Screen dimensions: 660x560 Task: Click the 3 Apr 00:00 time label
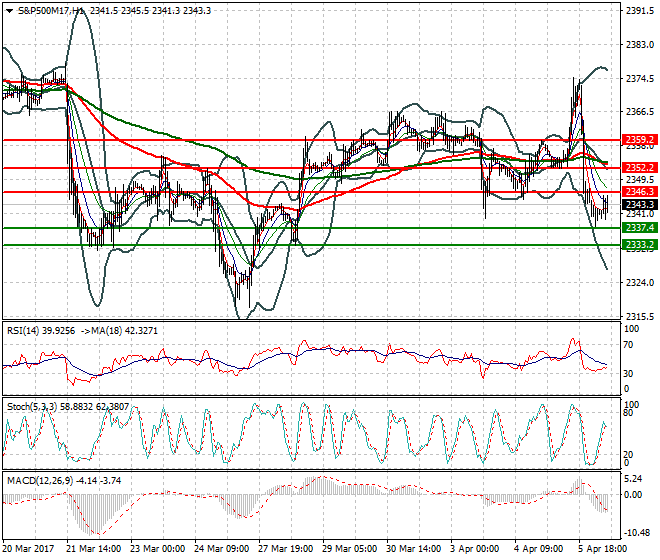475,548
